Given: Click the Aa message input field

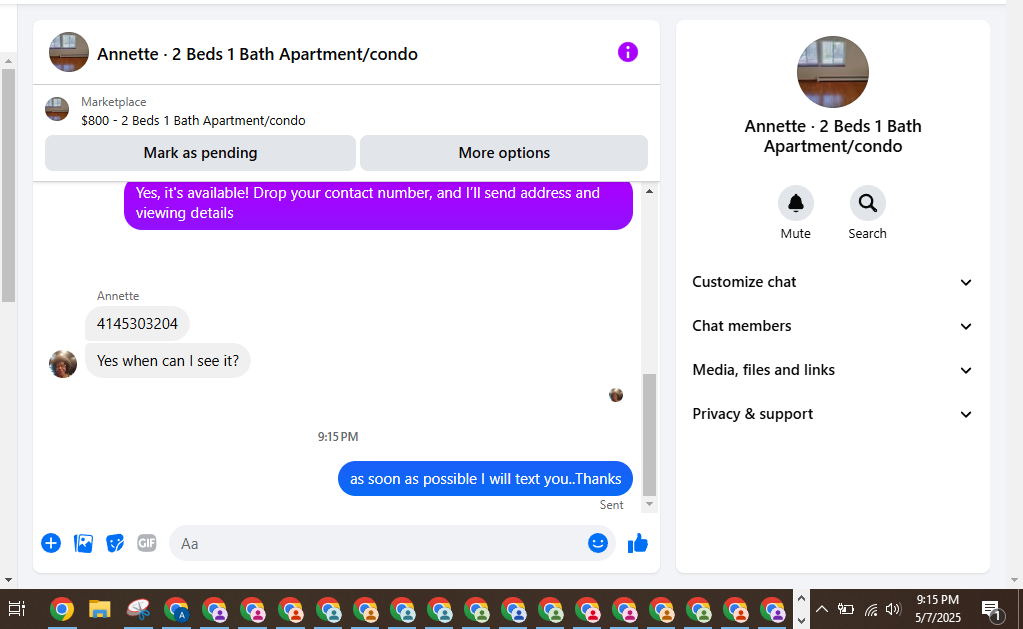Looking at the screenshot, I should (x=378, y=544).
